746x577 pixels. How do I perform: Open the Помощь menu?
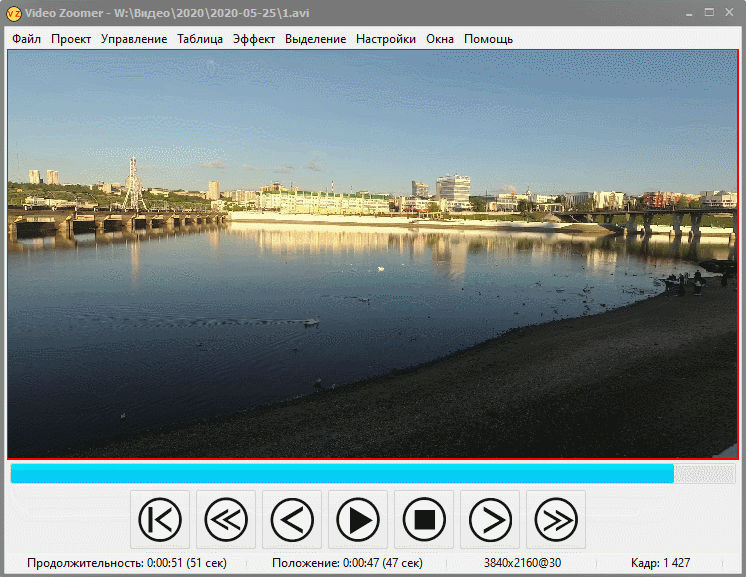click(x=488, y=39)
